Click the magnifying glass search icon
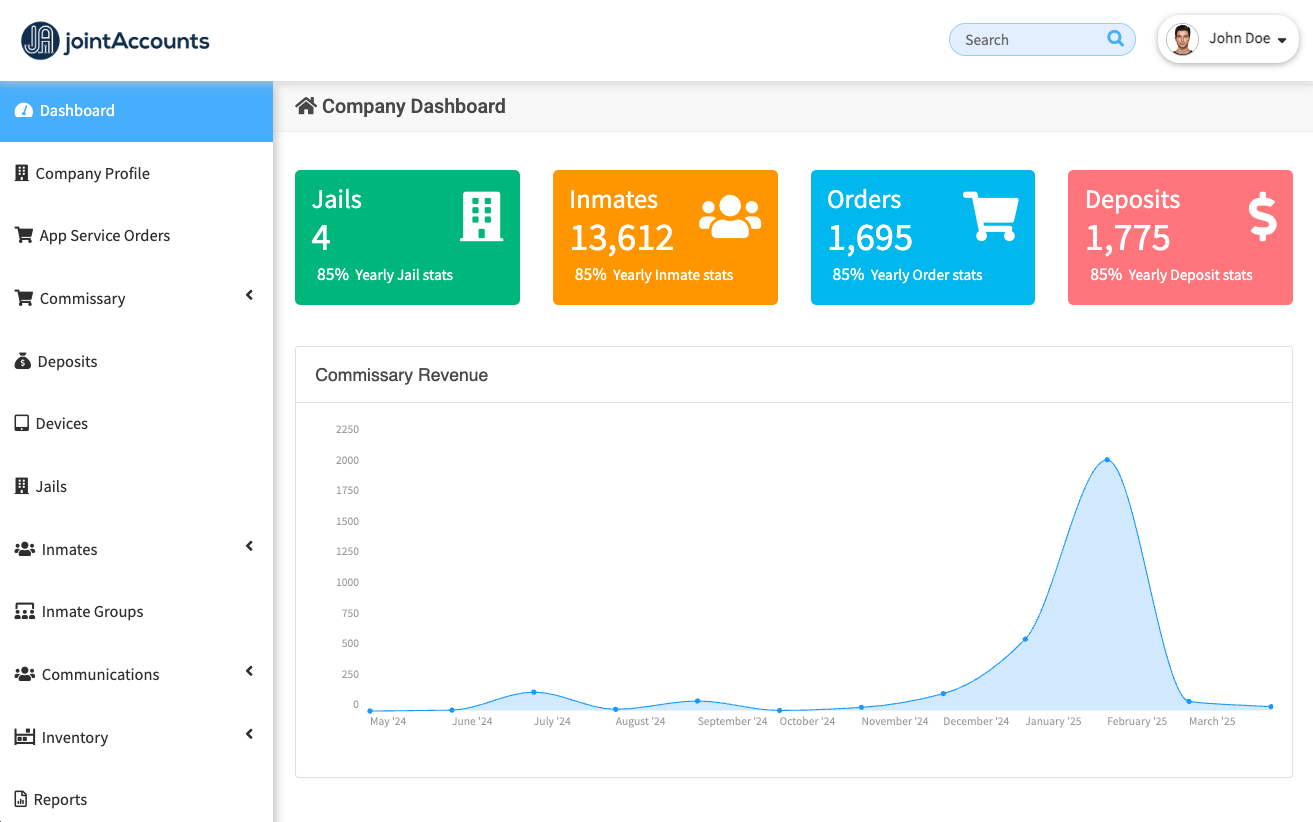1313x822 pixels. click(1115, 39)
